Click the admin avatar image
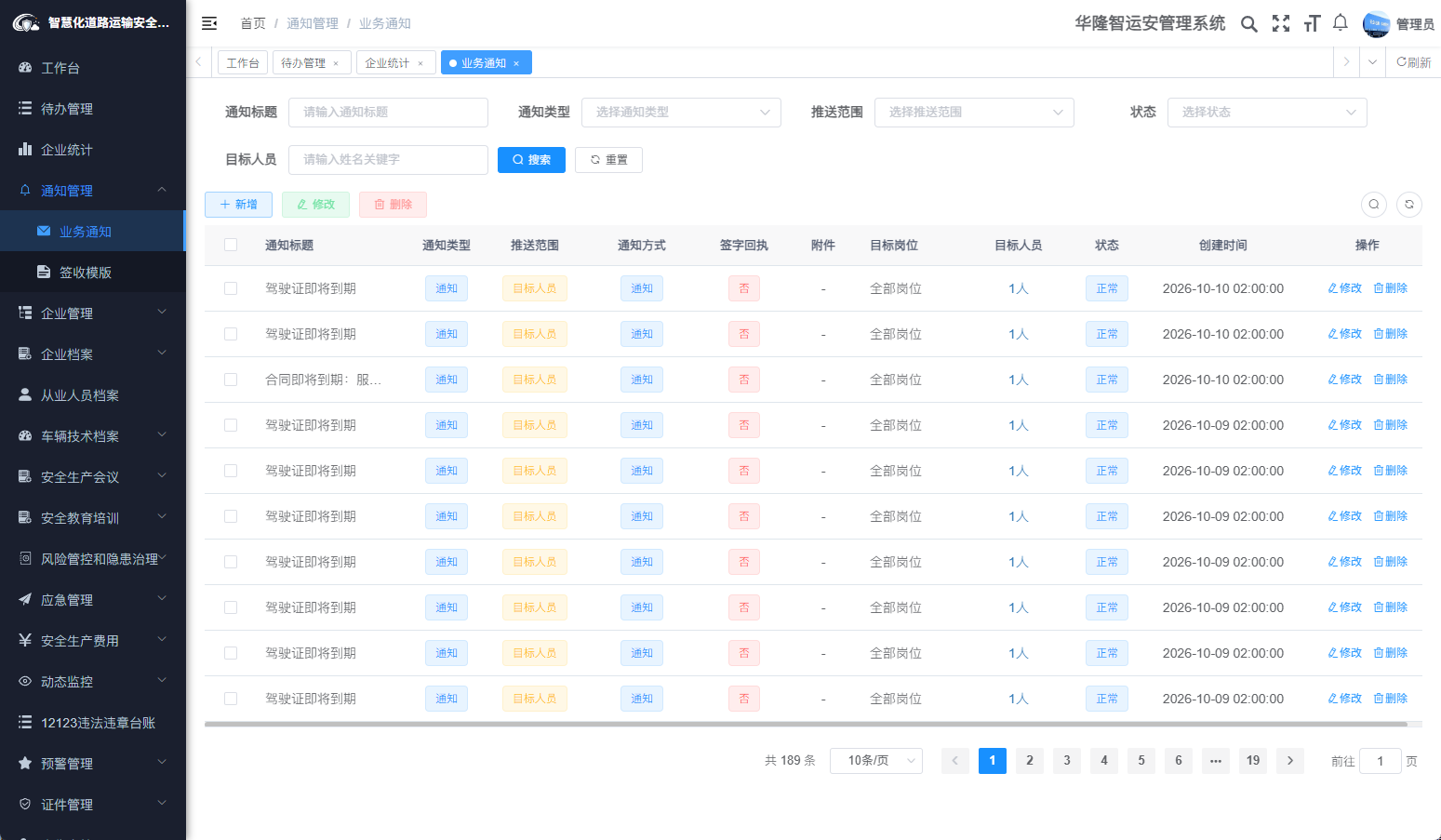The height and width of the screenshot is (840, 1441). 1377,24
